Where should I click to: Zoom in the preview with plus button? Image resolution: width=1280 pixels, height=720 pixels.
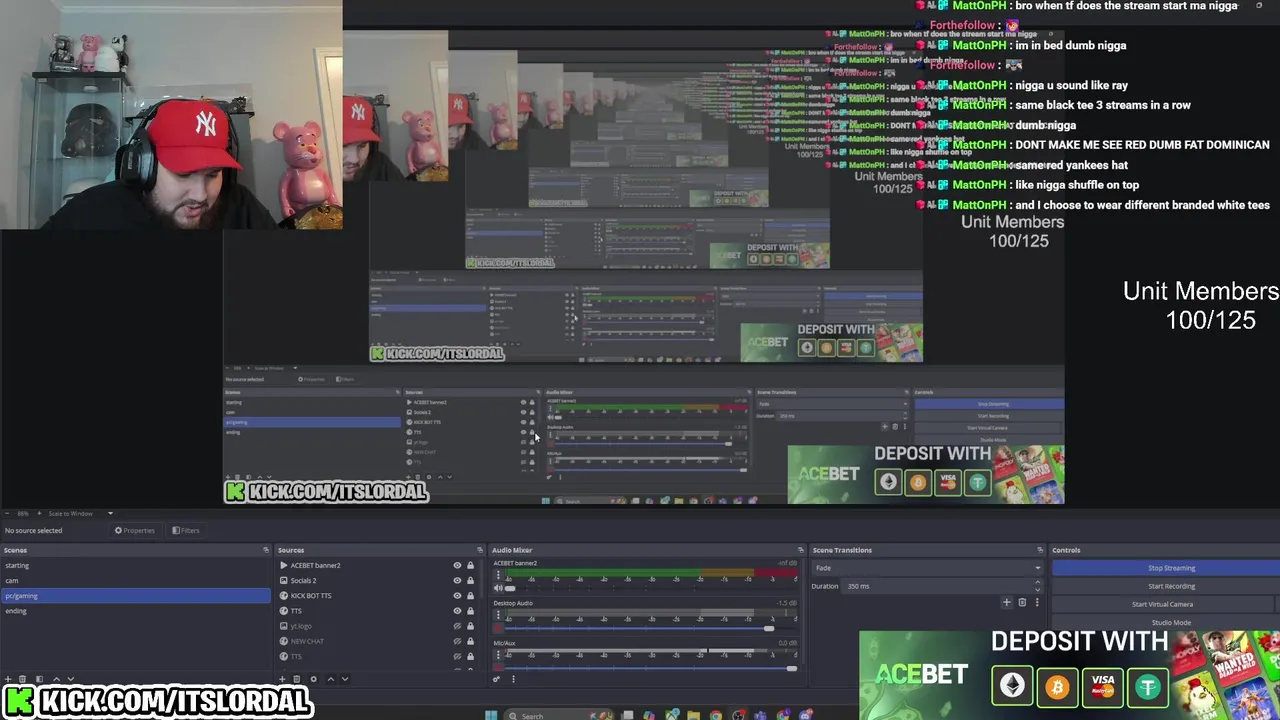[39, 513]
